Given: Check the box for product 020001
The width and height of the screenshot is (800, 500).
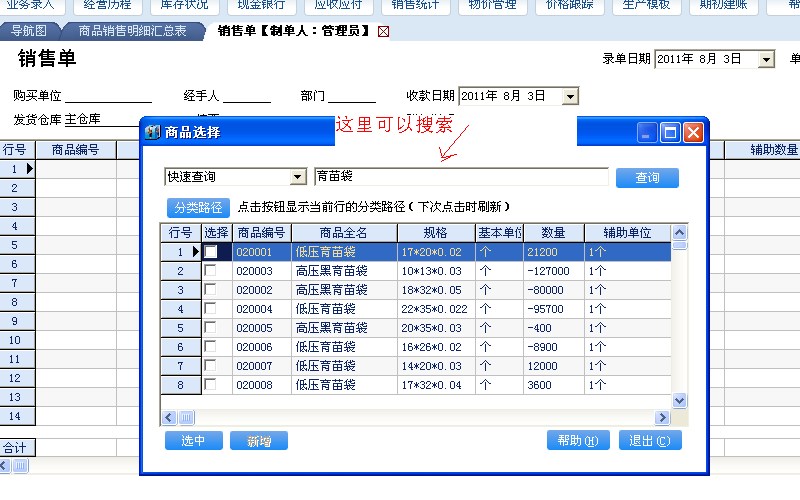Looking at the screenshot, I should tap(211, 252).
